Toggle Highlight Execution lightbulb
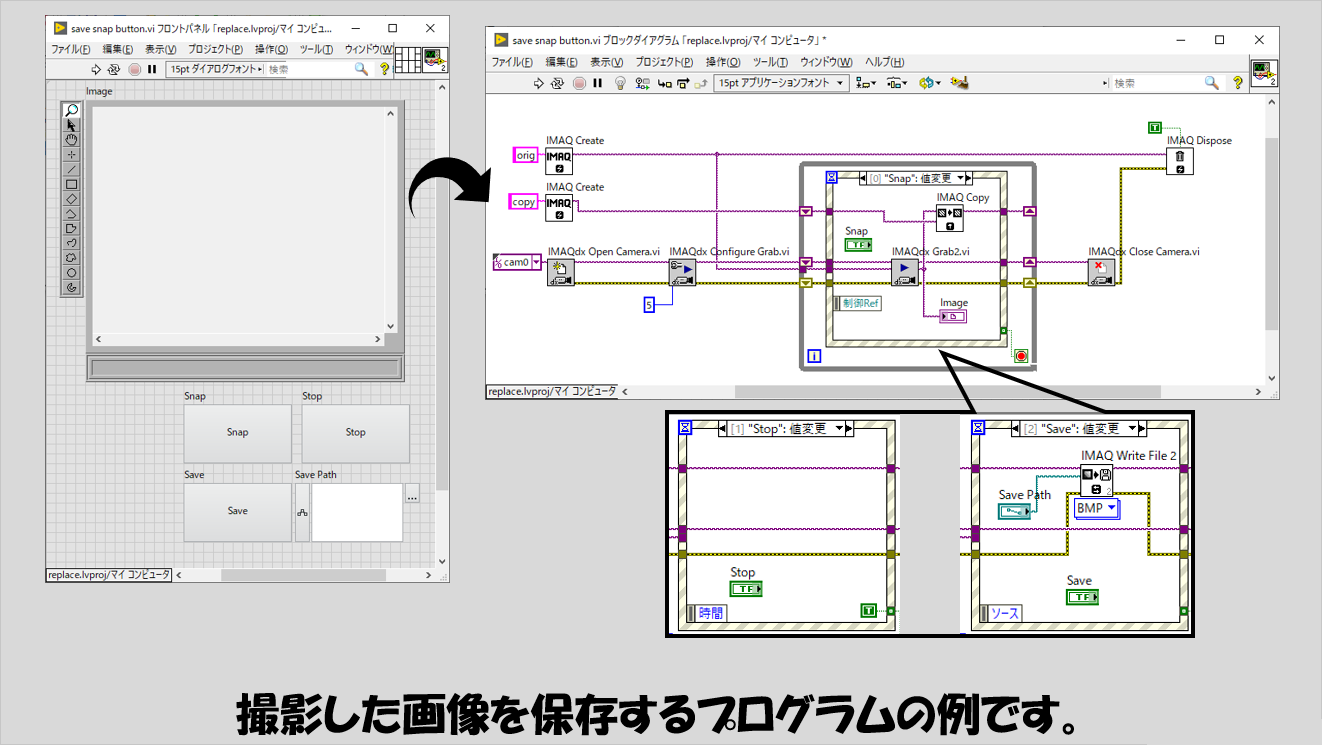 pyautogui.click(x=619, y=83)
